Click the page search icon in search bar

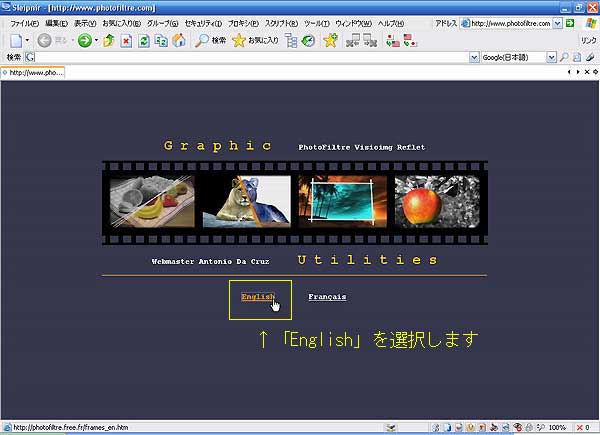pos(577,57)
